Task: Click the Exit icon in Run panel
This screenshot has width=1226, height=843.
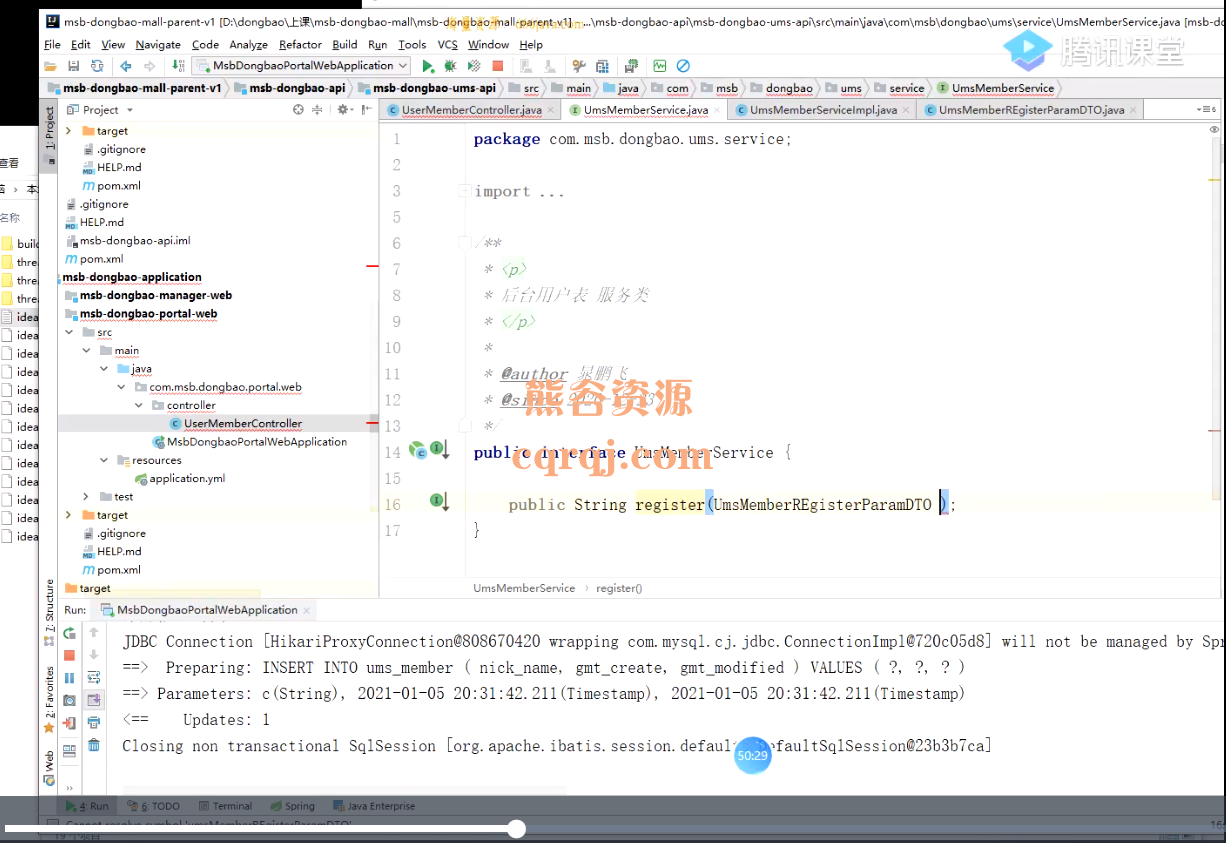Action: 69,723
